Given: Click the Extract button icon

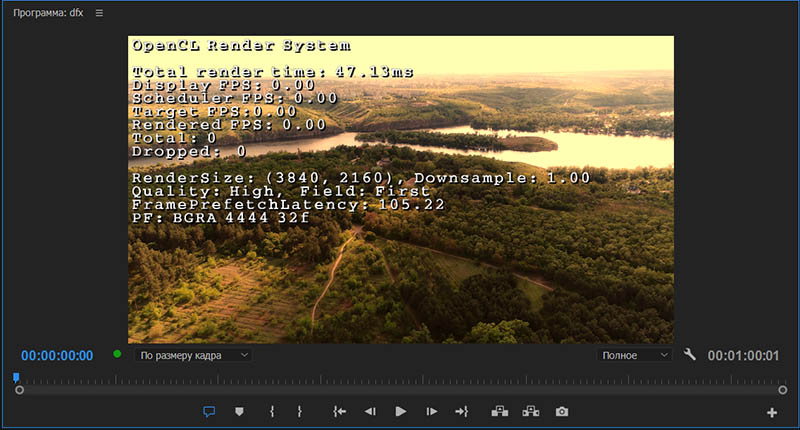Looking at the screenshot, I should 531,411.
